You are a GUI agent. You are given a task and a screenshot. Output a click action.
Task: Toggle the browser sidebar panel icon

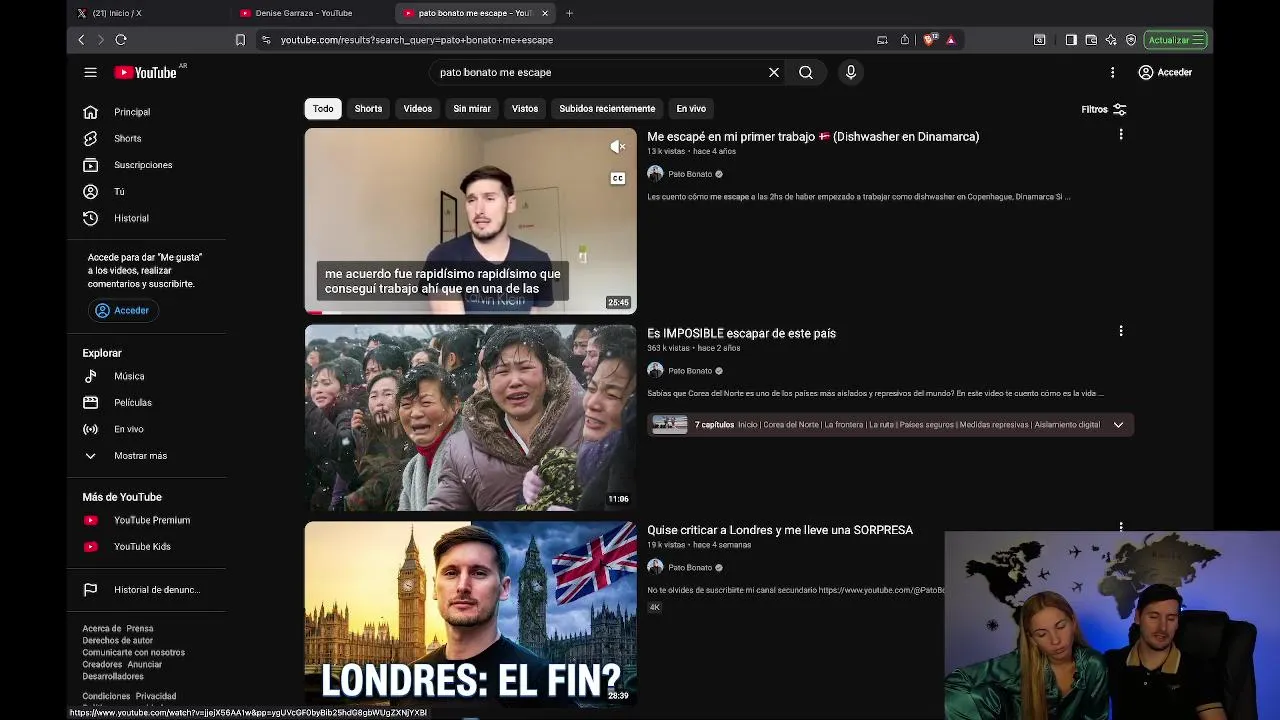[1071, 40]
